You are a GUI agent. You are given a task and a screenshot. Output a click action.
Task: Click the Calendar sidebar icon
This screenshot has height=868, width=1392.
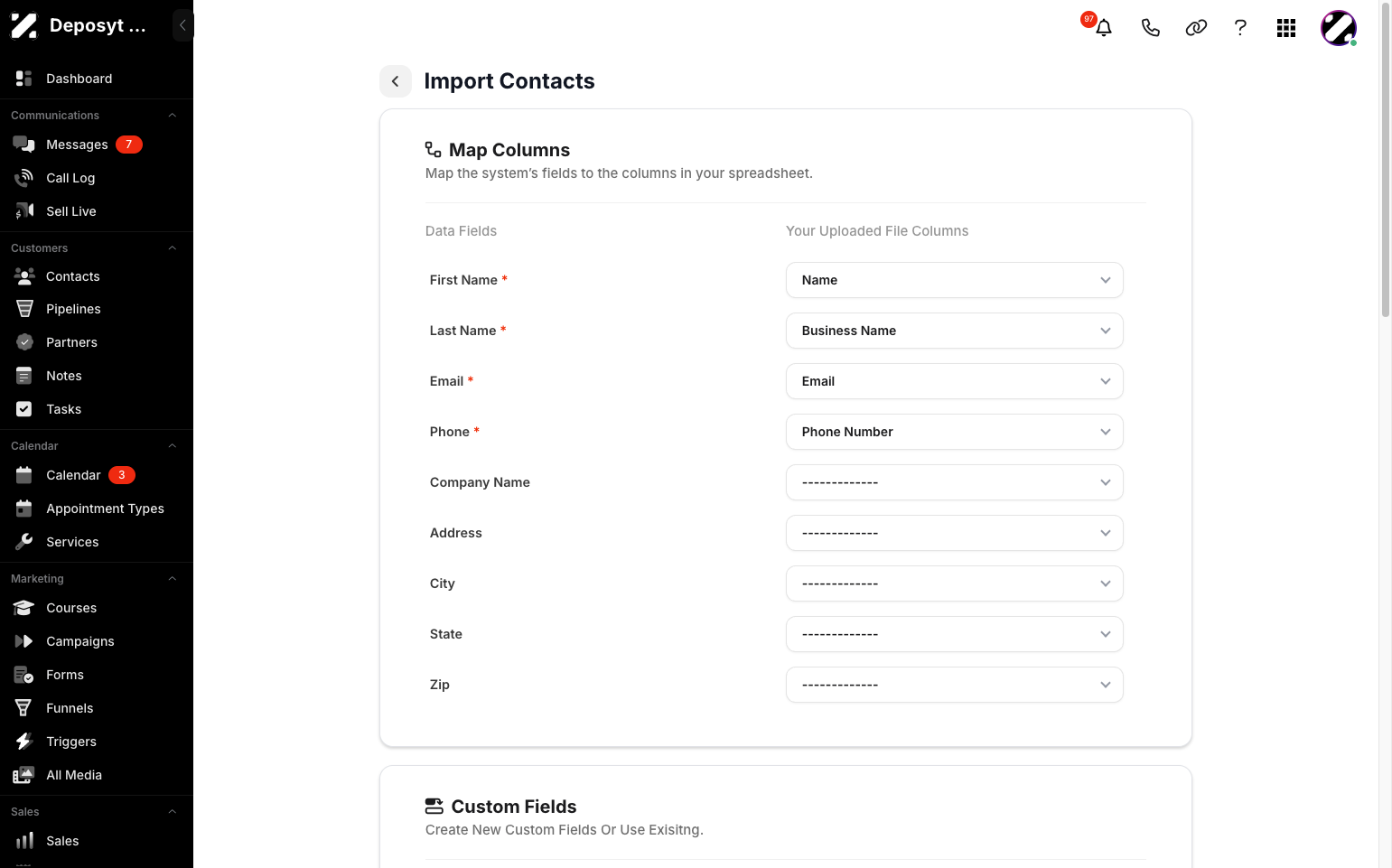click(24, 475)
